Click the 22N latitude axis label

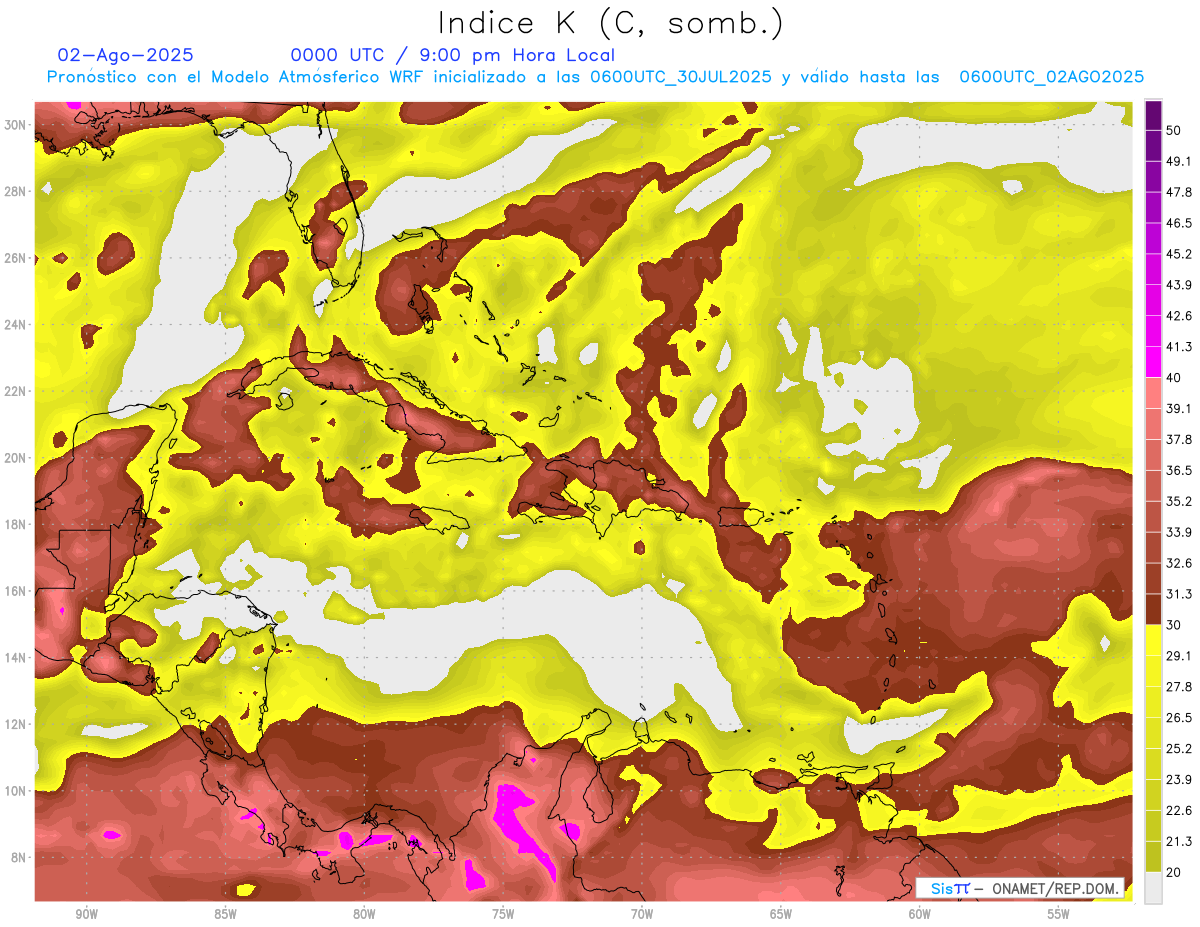15,391
